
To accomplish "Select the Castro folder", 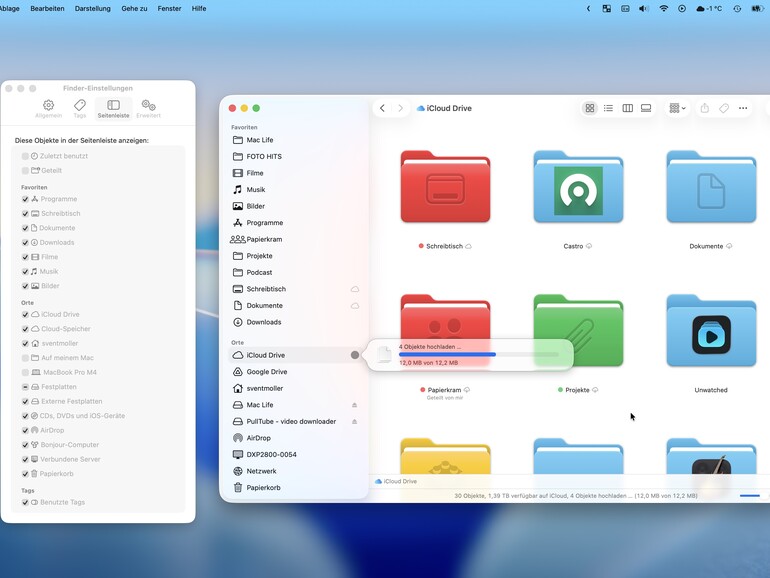I will [x=578, y=187].
